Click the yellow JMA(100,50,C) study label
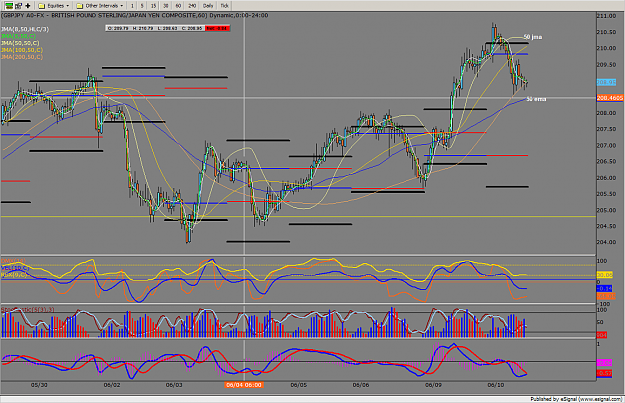Screen dimensions: 625x403 pyautogui.click(x=22, y=50)
